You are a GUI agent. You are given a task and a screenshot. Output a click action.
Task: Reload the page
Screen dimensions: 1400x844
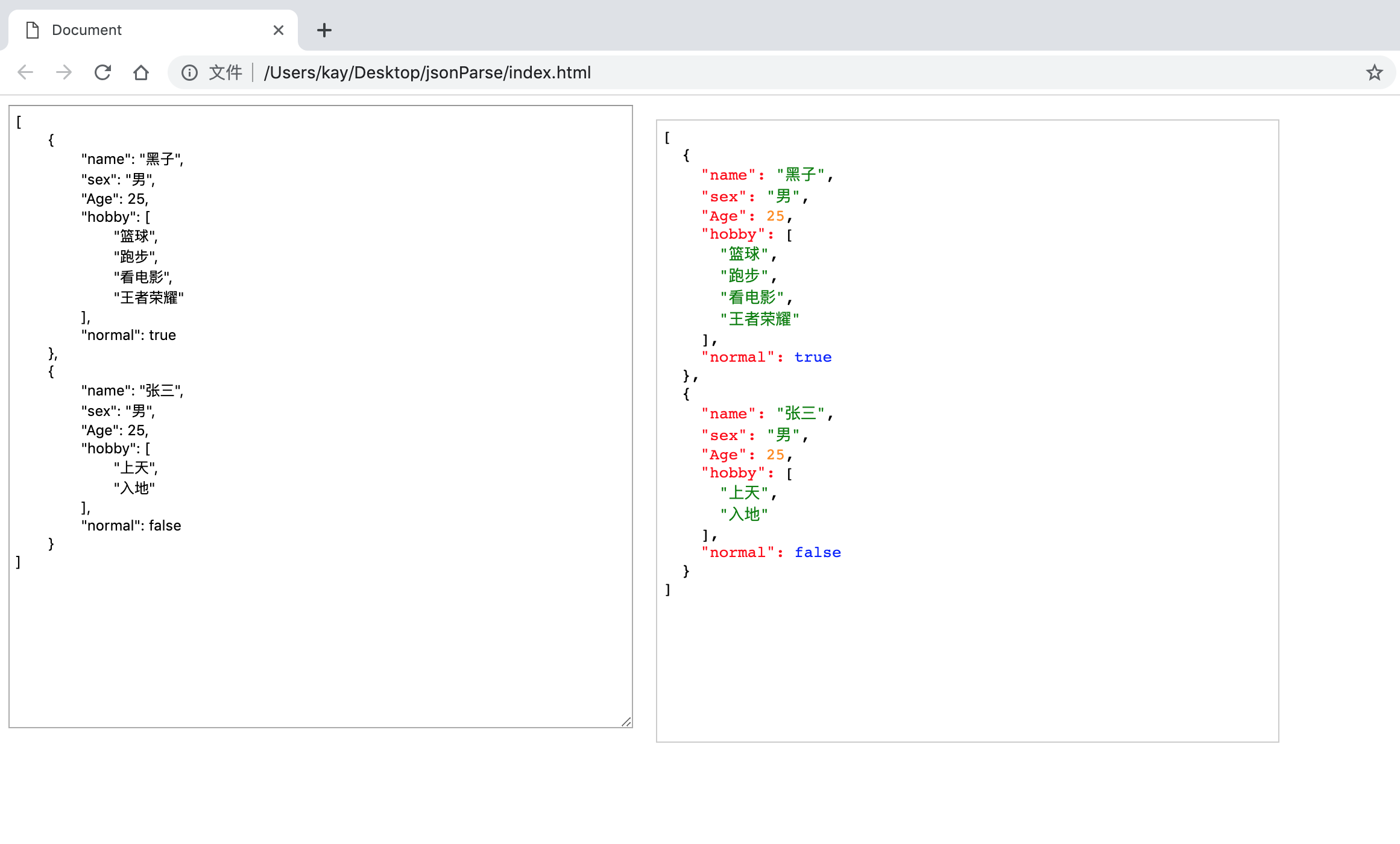pyautogui.click(x=102, y=72)
